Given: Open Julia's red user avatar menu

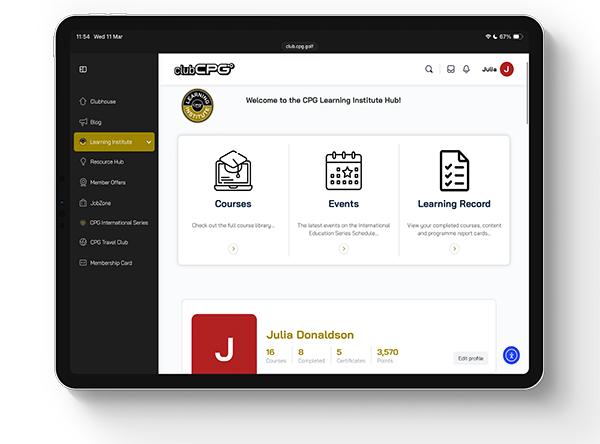Looking at the screenshot, I should 506,69.
